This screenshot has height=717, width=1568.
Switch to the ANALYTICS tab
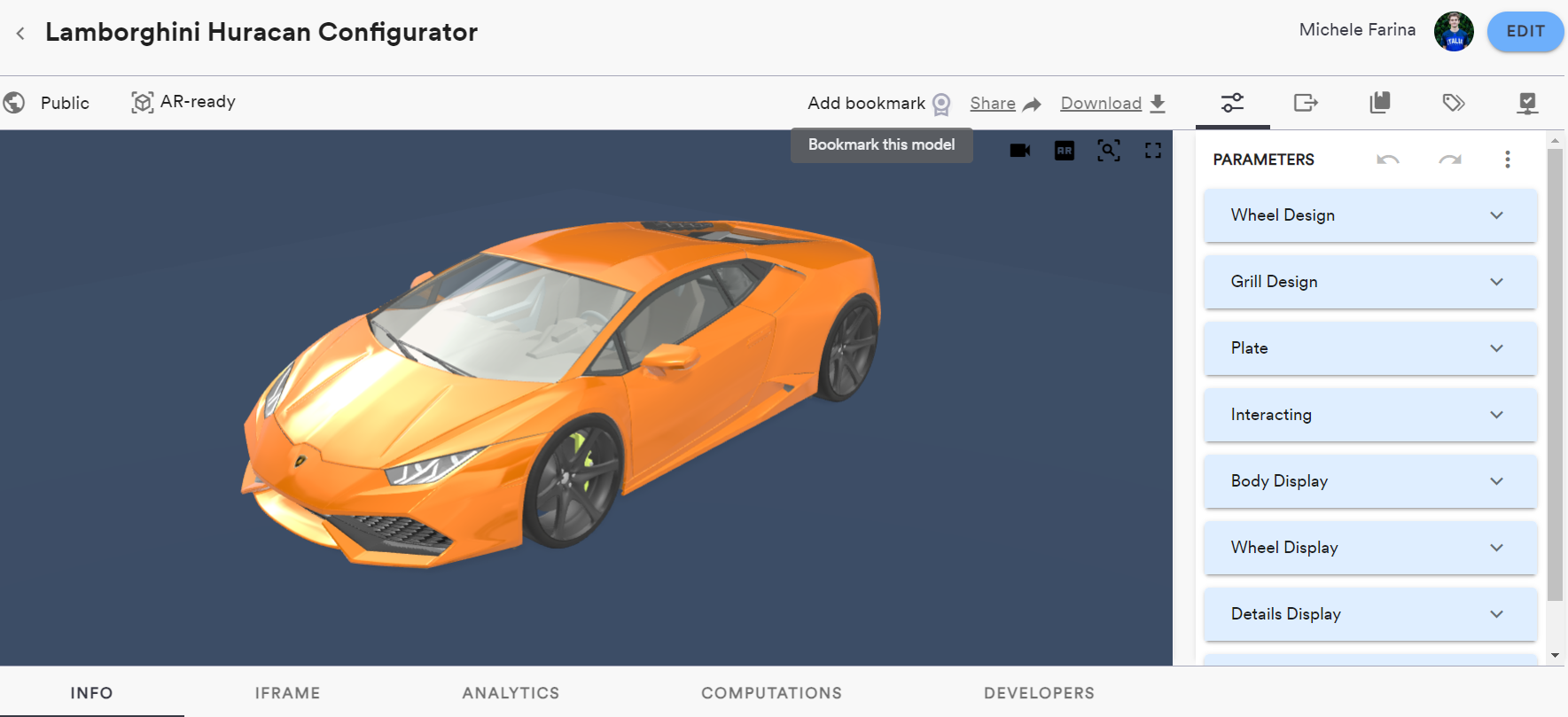tap(511, 693)
